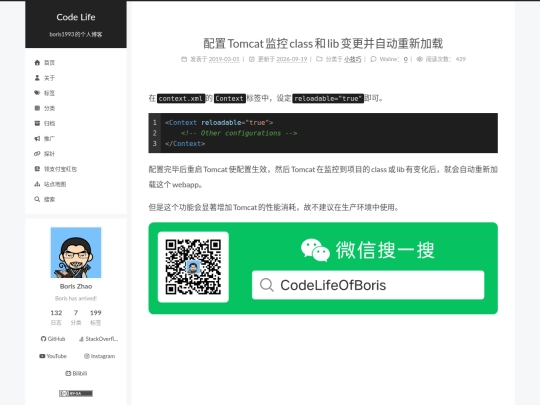The height and width of the screenshot is (405, 540).
Task: Open the Code Life site title
Action: (76, 17)
